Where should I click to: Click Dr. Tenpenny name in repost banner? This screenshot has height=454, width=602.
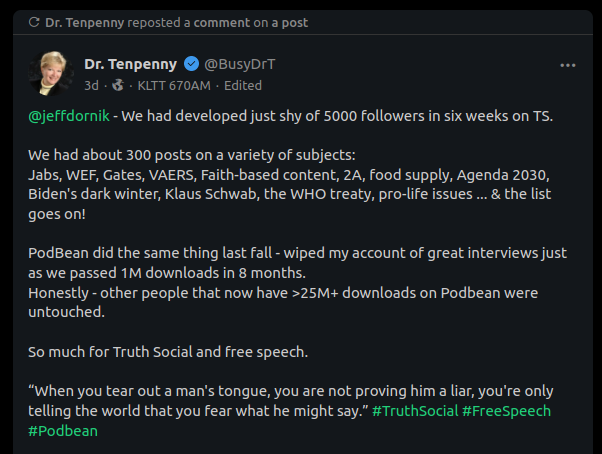84,23
